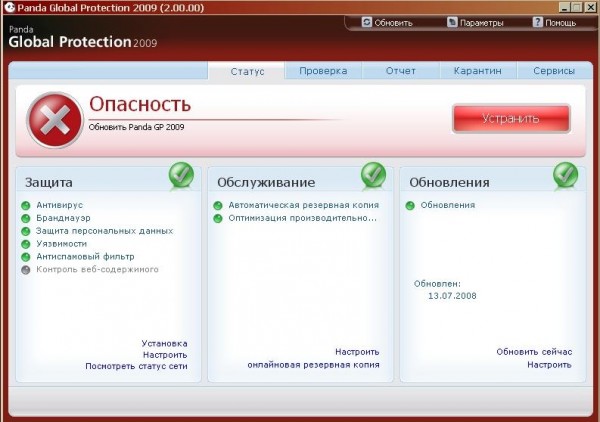Viewport: 600px width, 422px height.
Task: Select the disabled Контроль веб-содержимого item
Action: point(97,269)
